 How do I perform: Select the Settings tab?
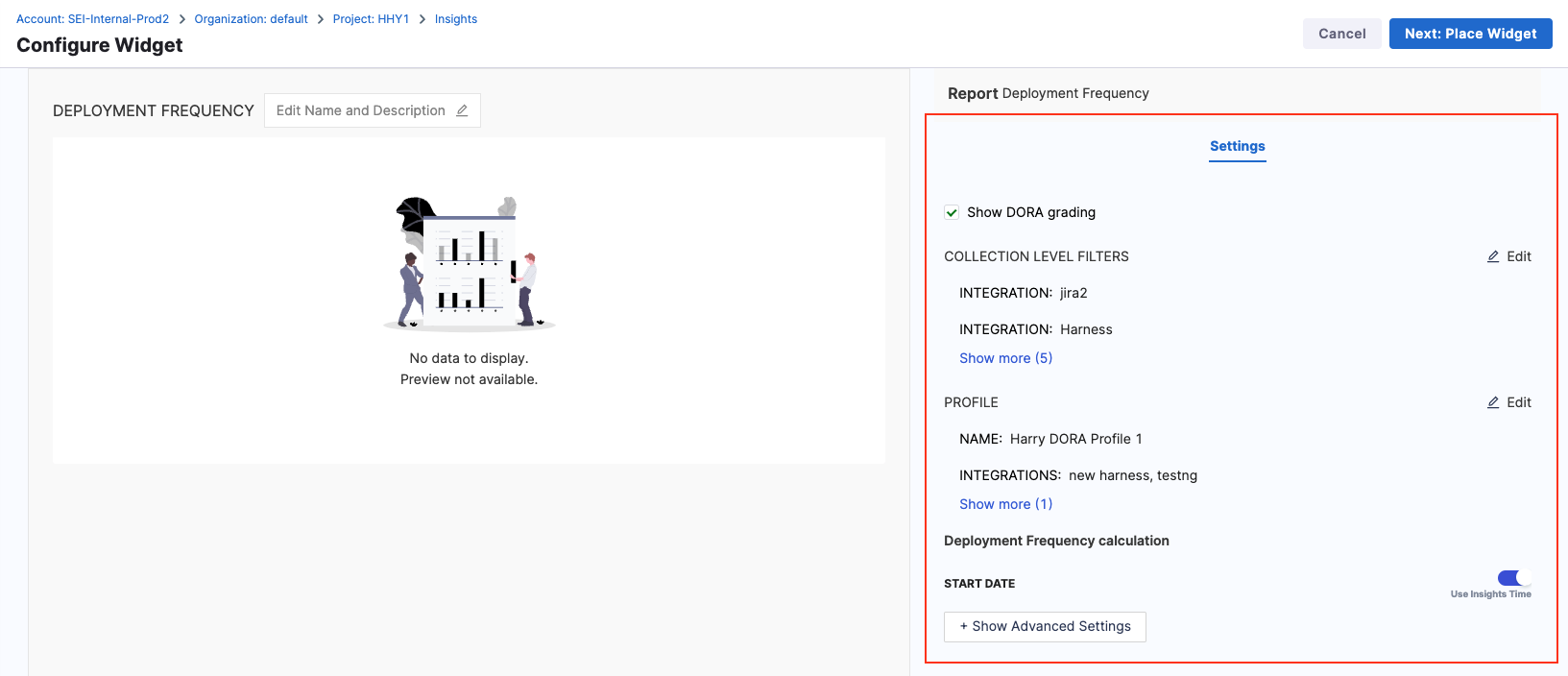pos(1237,146)
